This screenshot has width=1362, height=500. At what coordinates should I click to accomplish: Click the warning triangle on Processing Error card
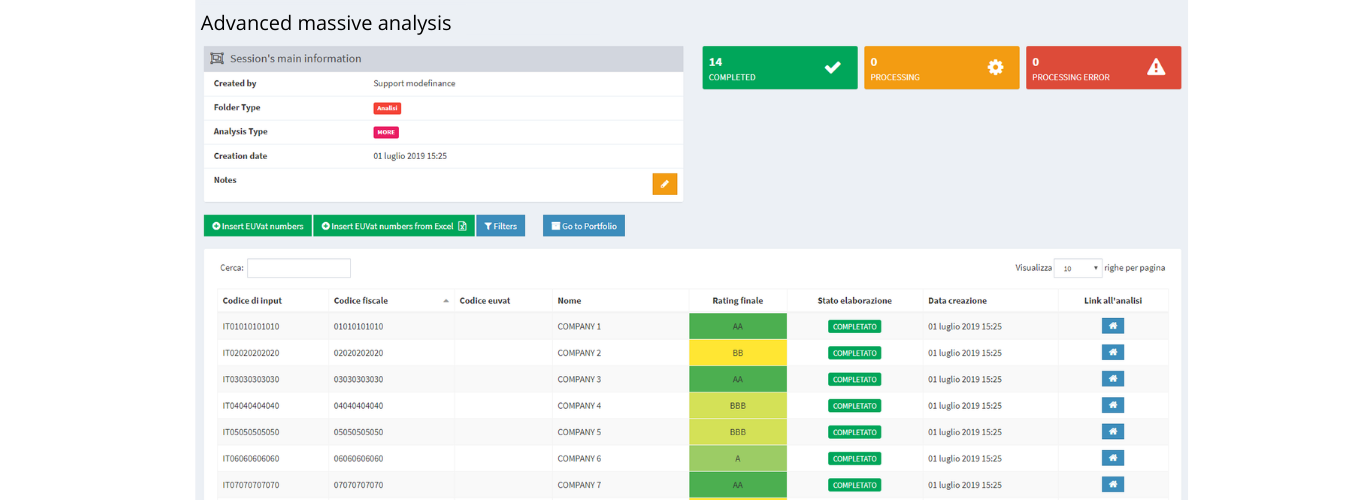coord(1156,67)
